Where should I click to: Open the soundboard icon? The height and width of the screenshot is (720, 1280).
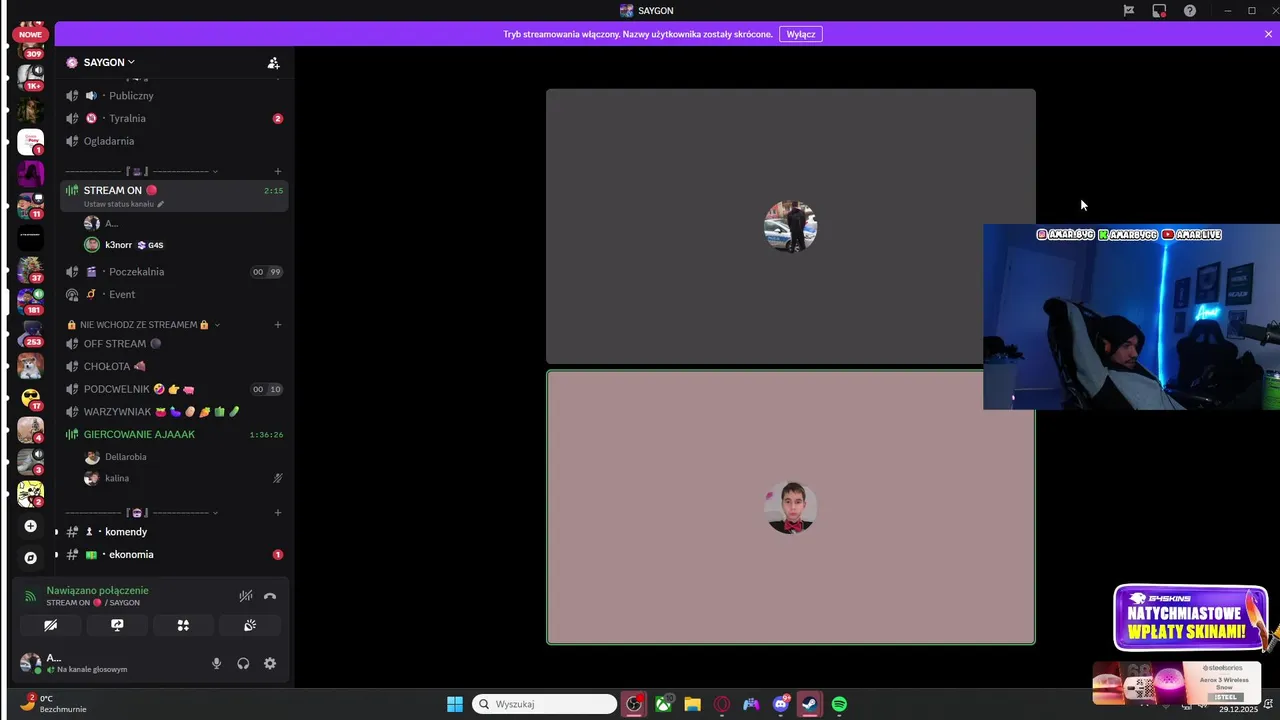[x=250, y=625]
